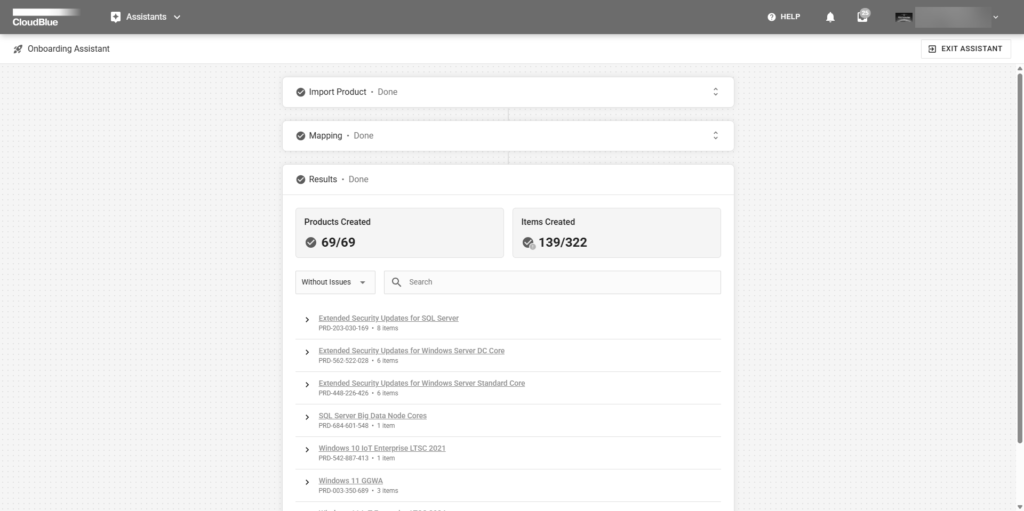Expand SQL Server Big Data Node Cores
Viewport: 1024px width, 511px height.
tap(307, 417)
